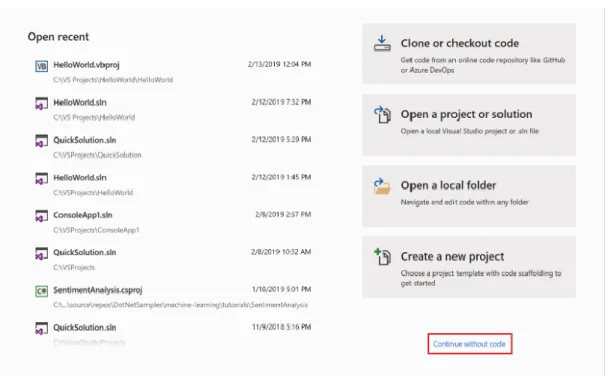The height and width of the screenshot is (376, 608).
Task: Click the Continue without code link
Action: point(469,344)
